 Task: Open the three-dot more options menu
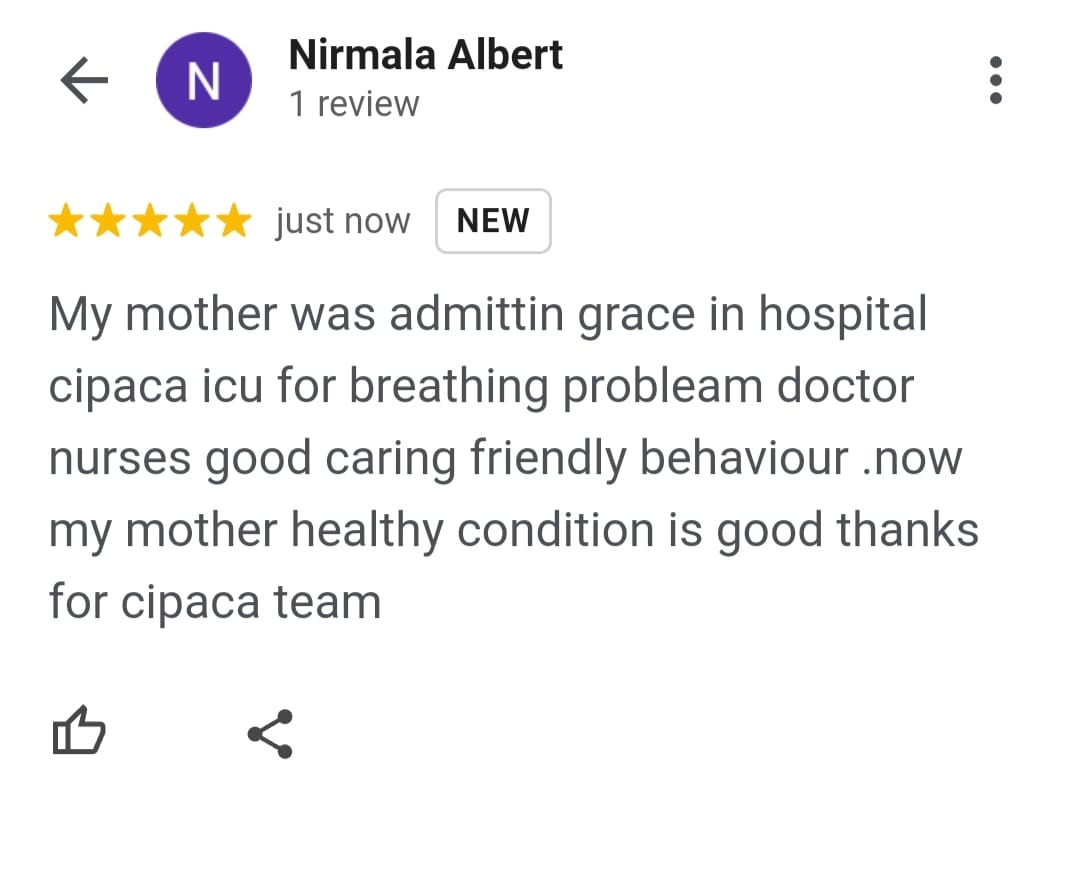994,80
